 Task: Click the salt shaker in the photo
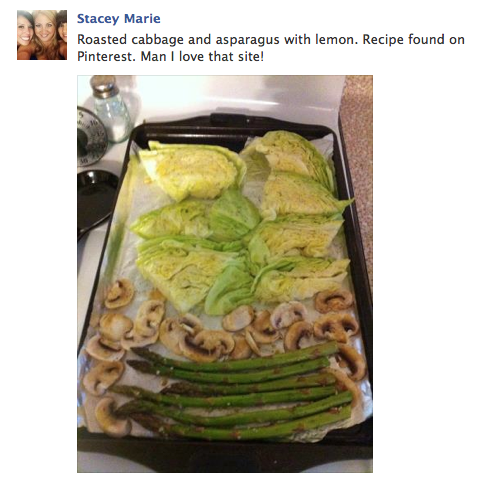(110, 109)
